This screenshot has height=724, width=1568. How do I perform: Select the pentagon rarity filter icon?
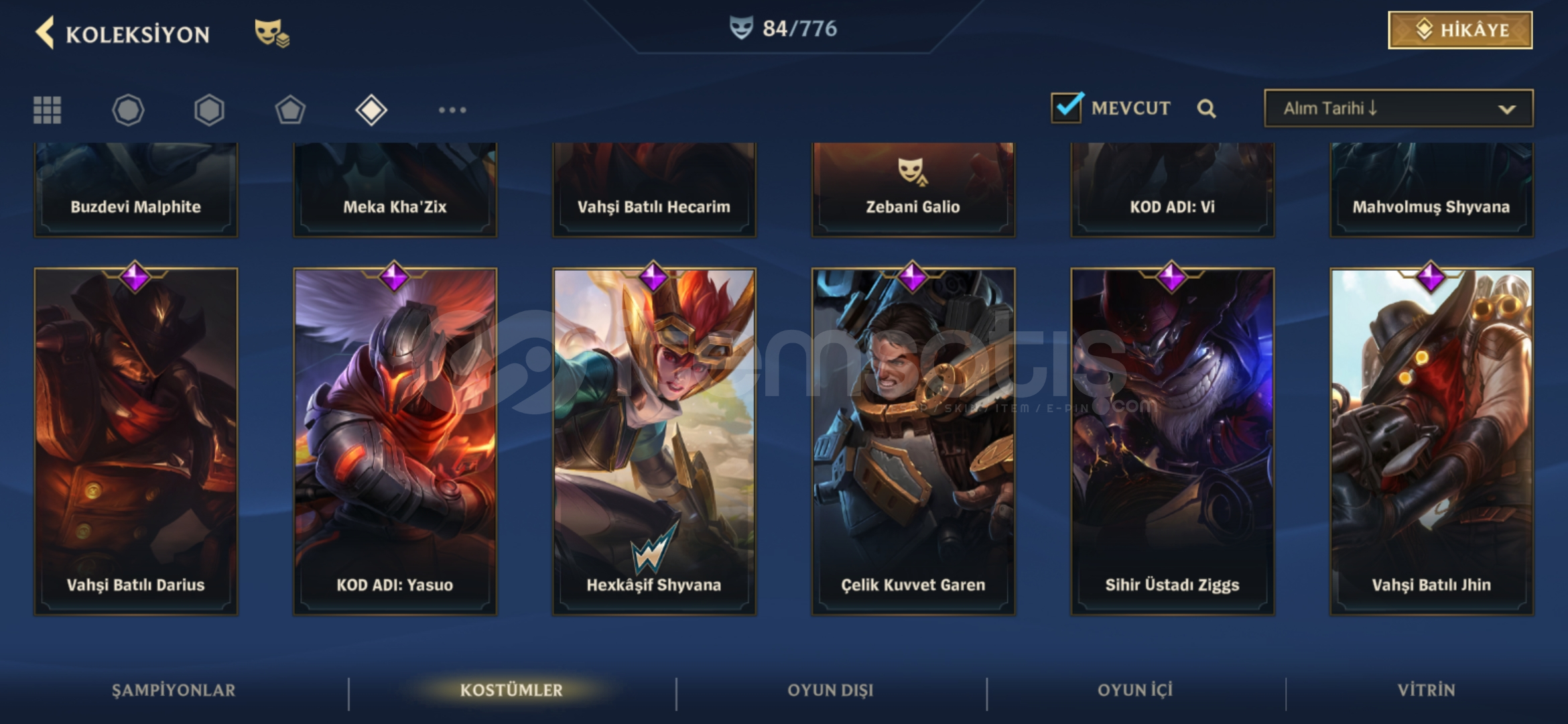point(290,110)
